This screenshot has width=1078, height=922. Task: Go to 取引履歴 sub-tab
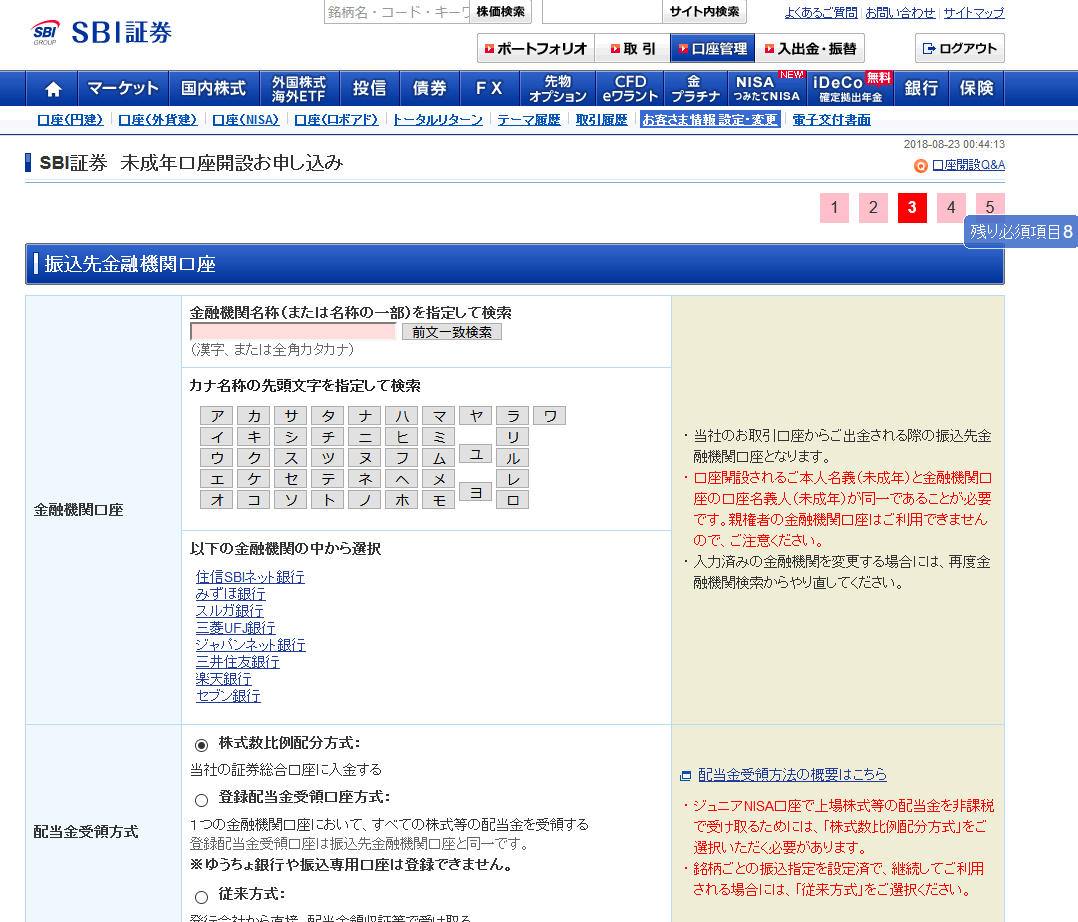[x=602, y=120]
